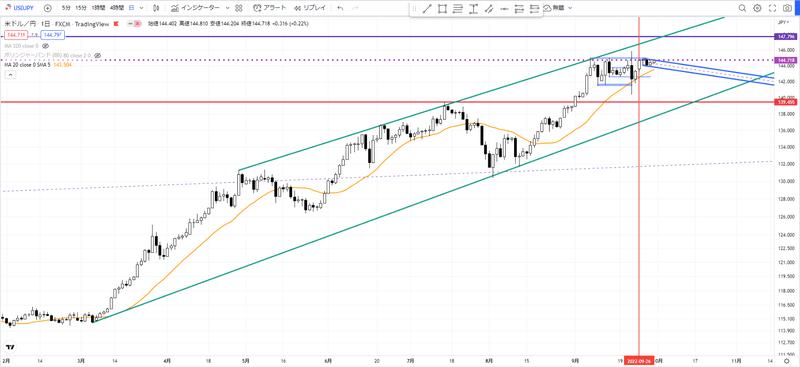Click the 118.000 price axis label
The width and height of the screenshot is (800, 367).
[786, 290]
